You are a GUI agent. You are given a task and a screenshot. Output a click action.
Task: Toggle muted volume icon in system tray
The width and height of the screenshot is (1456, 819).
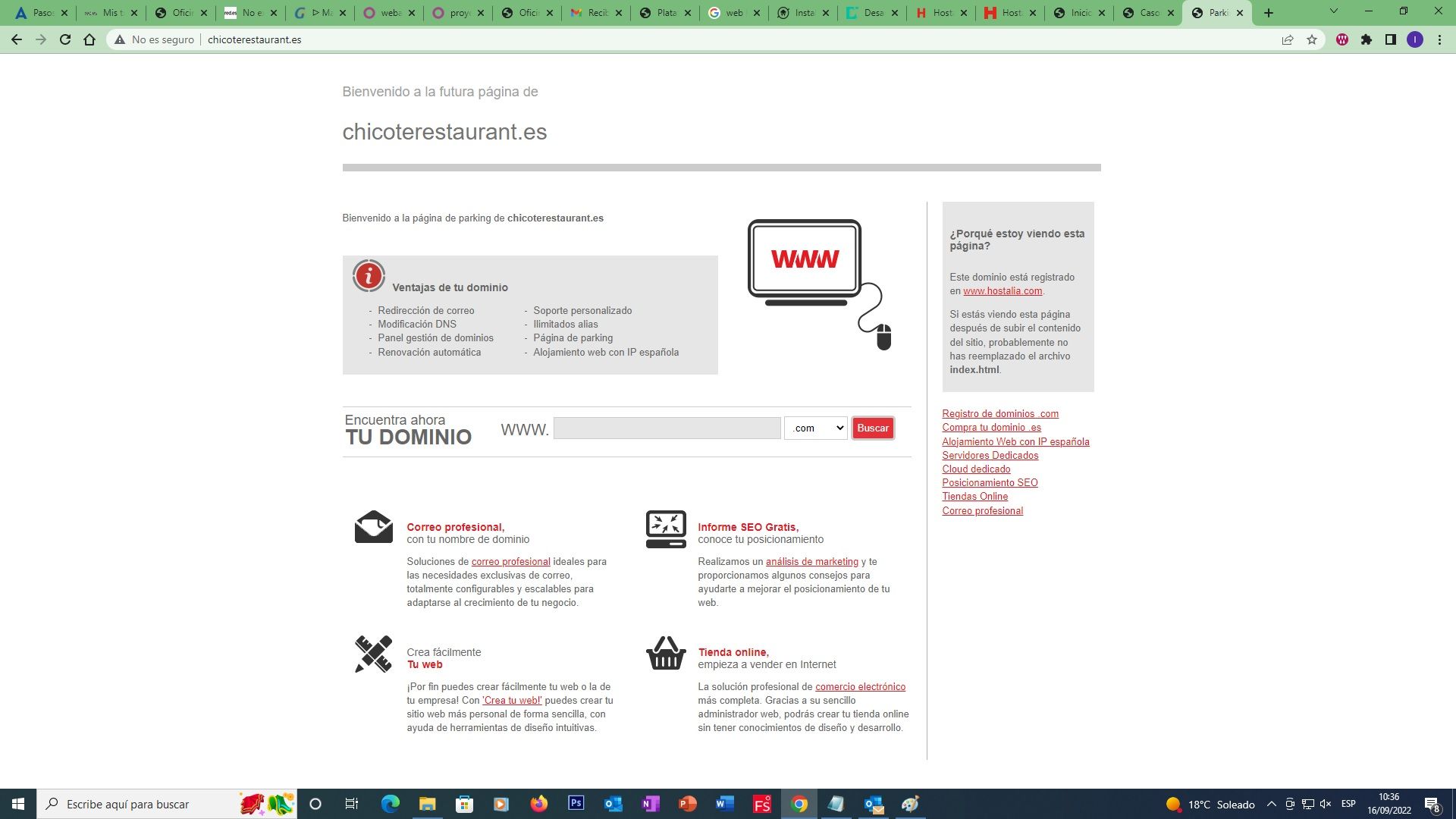(x=1326, y=804)
